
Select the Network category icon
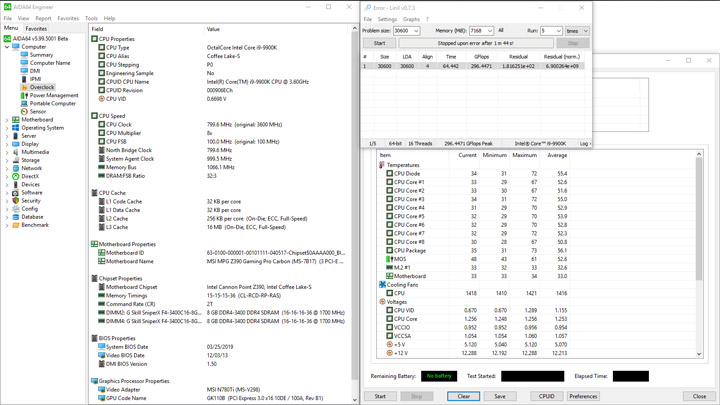pos(16,168)
